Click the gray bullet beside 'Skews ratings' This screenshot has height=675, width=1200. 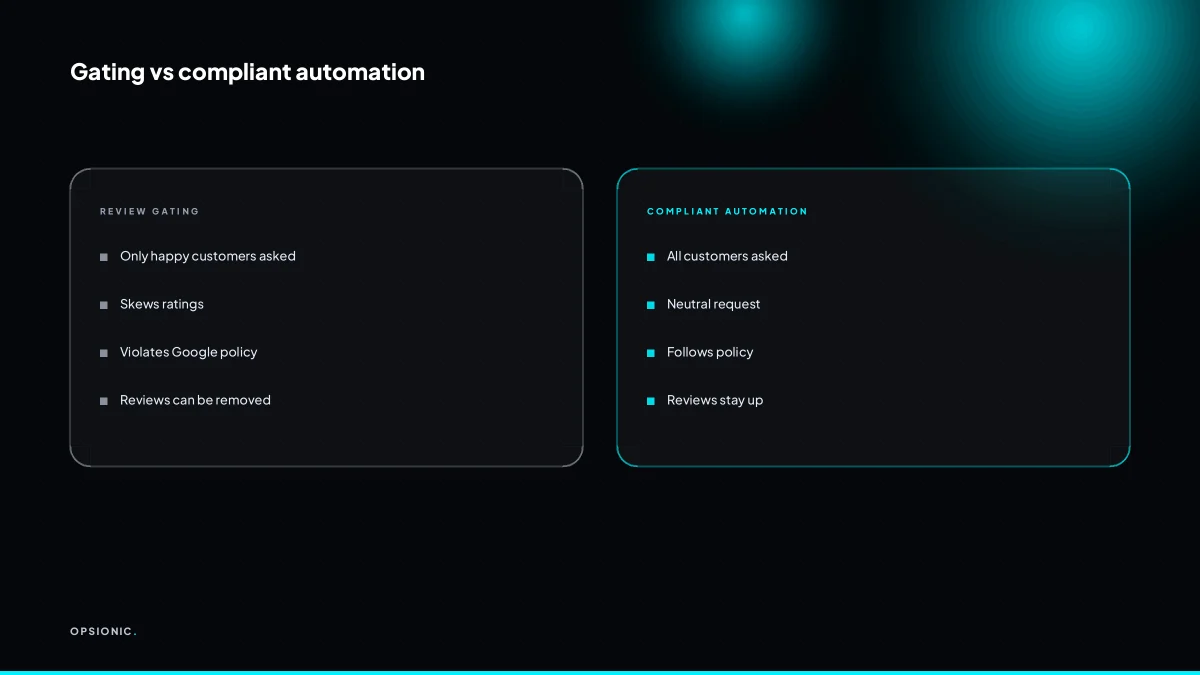104,305
